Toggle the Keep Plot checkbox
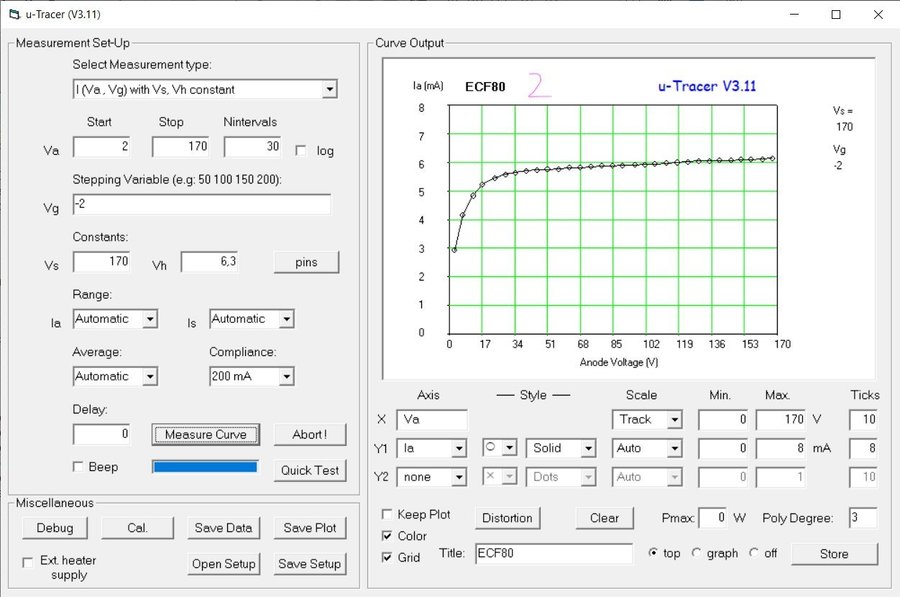The width and height of the screenshot is (900, 597). click(x=388, y=515)
